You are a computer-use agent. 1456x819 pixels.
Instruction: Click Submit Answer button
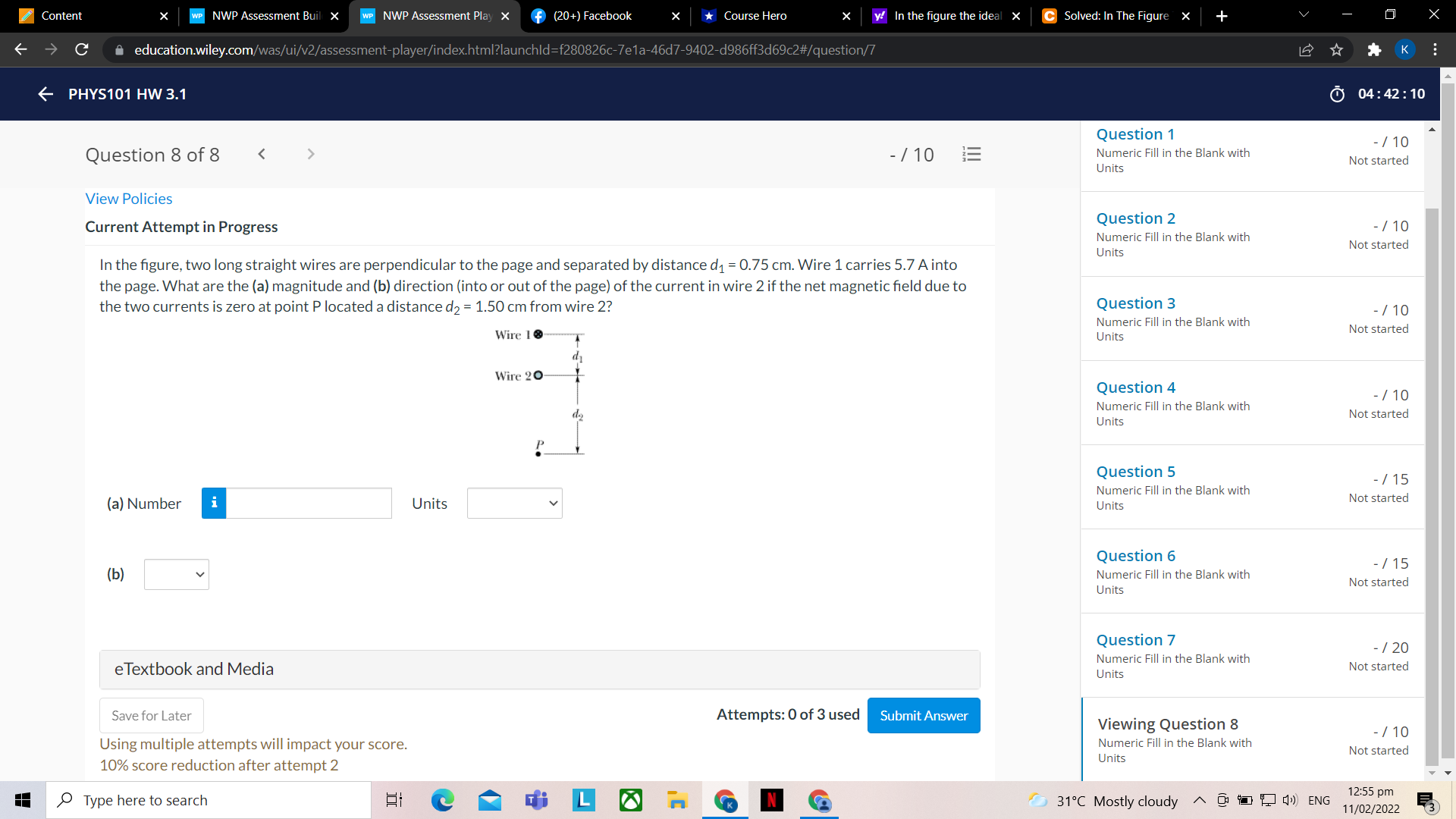pyautogui.click(x=924, y=715)
